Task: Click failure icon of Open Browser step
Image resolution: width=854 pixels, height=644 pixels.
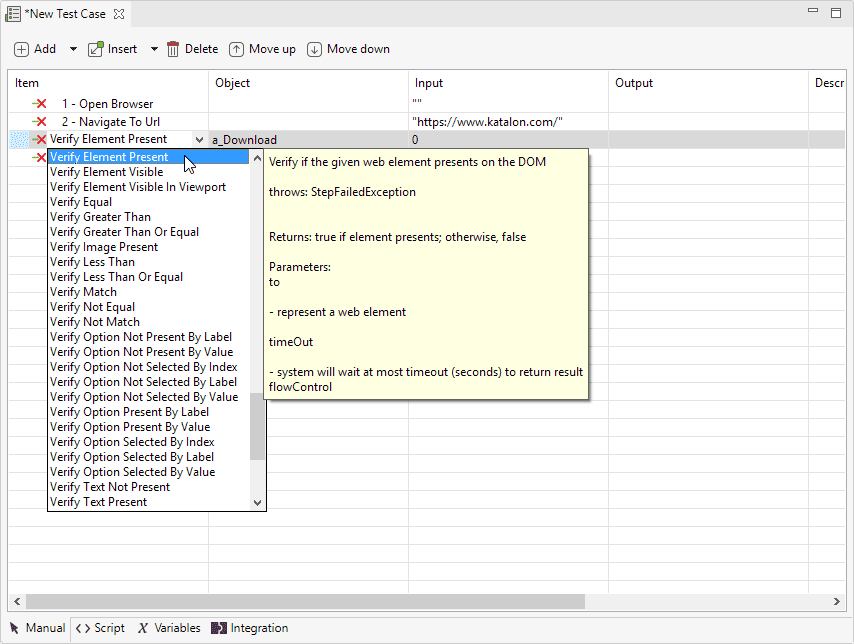Action: (x=39, y=104)
